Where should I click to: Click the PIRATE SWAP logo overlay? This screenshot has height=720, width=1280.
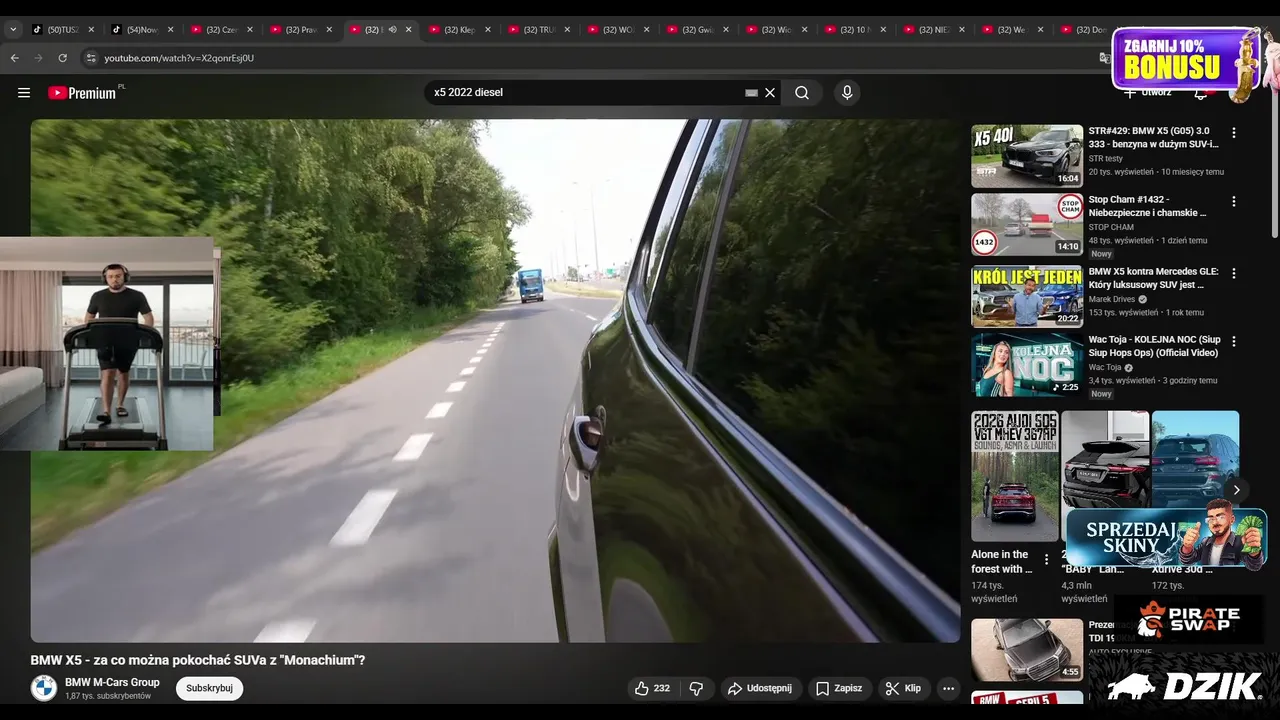coord(1189,619)
